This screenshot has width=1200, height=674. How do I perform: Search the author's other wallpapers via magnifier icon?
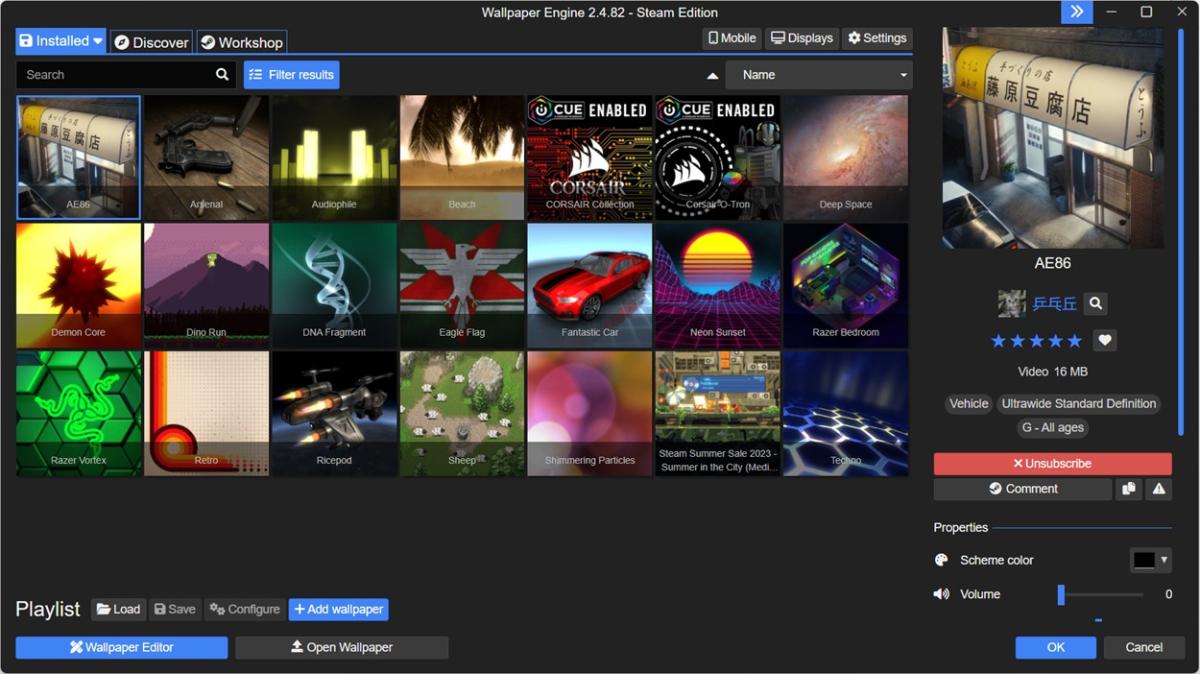pos(1096,303)
